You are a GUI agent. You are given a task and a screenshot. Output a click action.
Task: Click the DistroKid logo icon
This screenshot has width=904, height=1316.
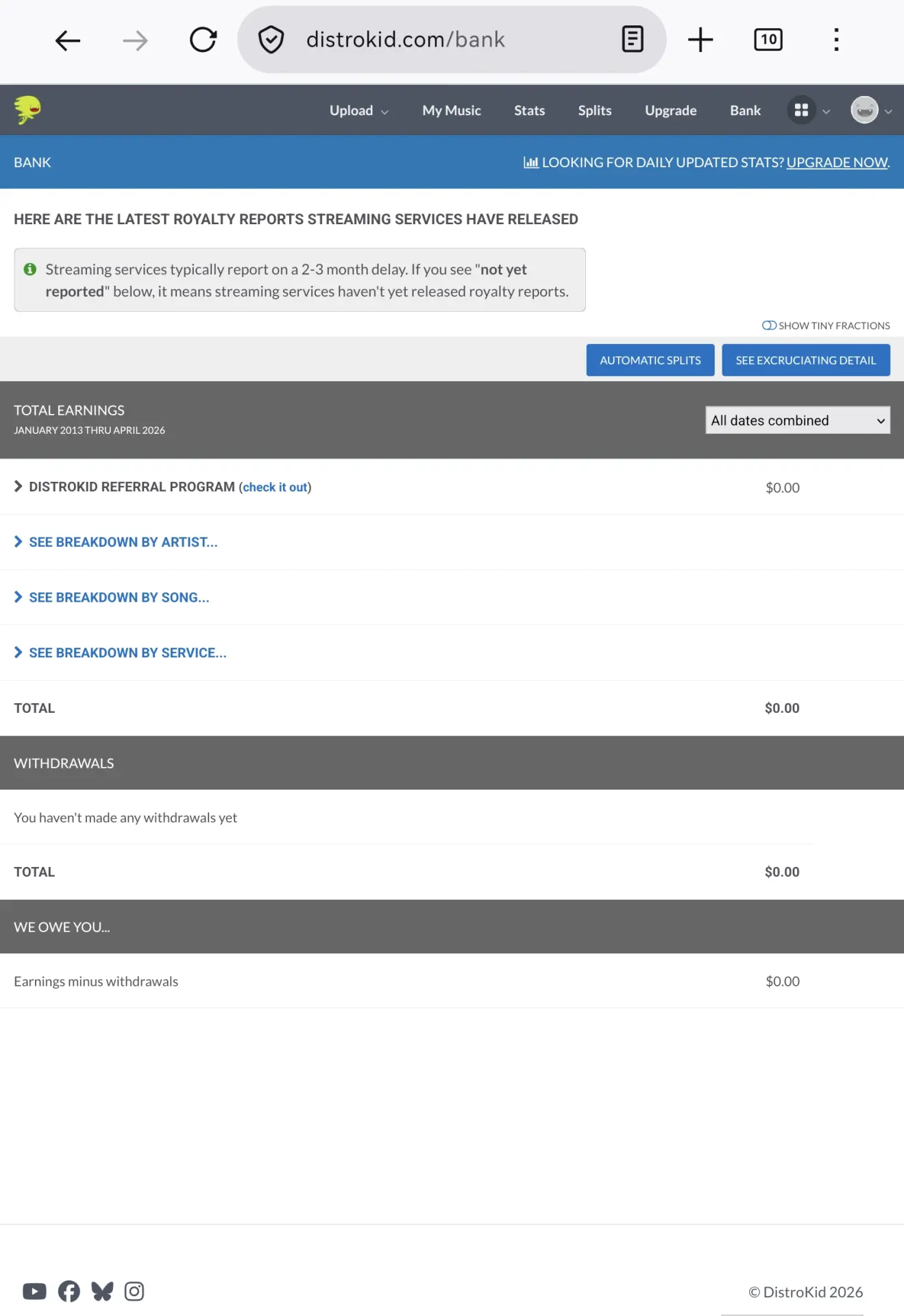27,110
